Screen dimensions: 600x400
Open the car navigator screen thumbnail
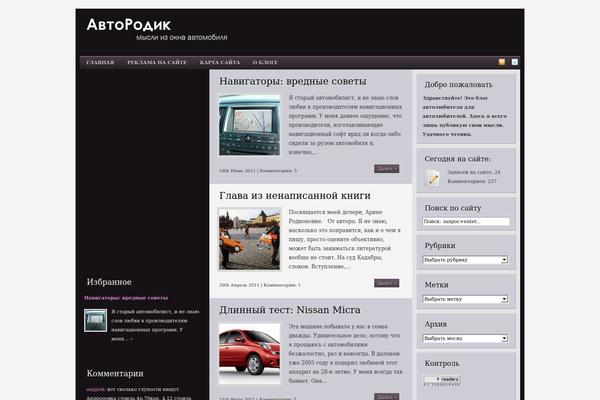249,125
